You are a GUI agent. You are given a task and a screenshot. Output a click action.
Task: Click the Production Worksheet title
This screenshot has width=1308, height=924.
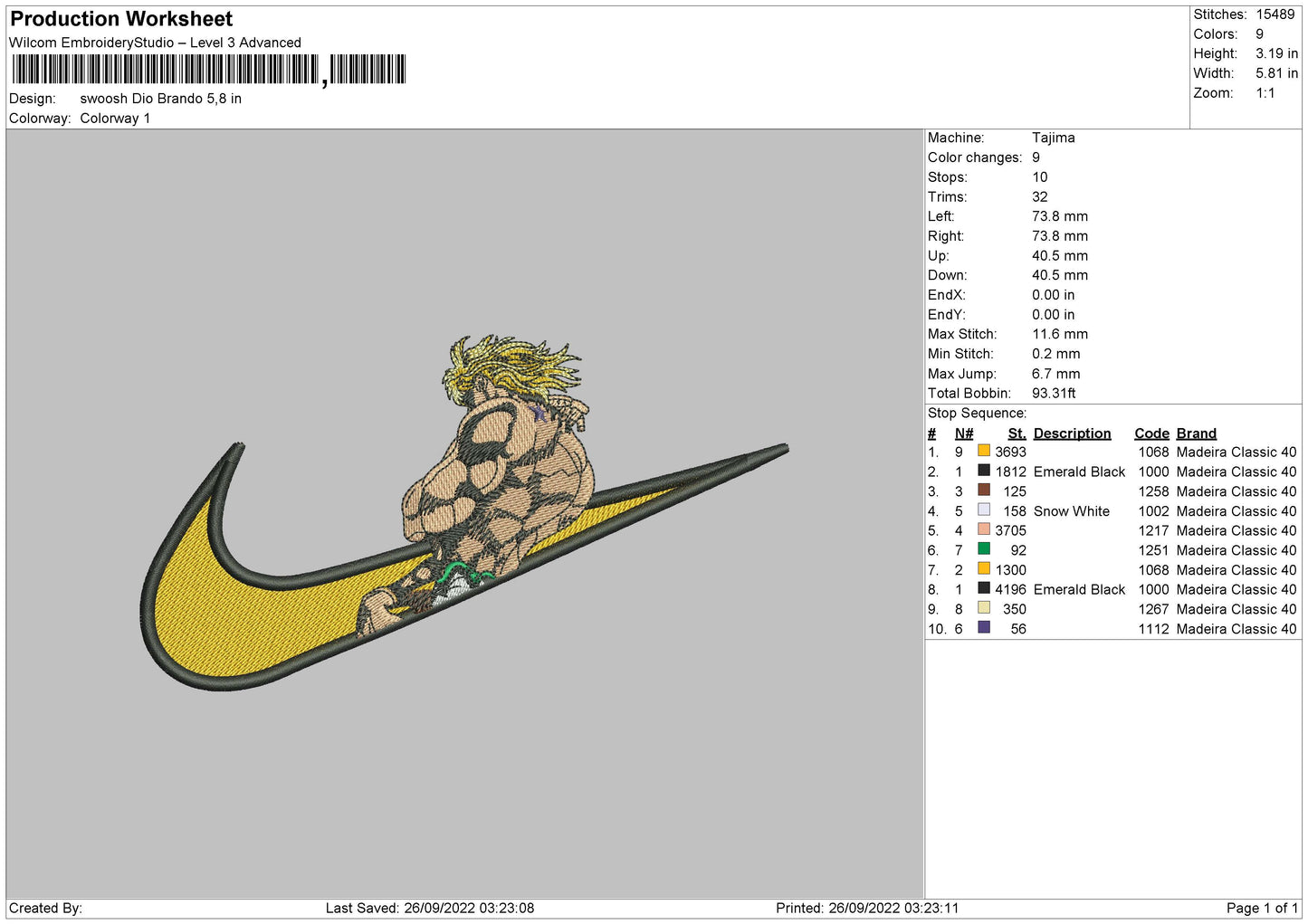(121, 19)
